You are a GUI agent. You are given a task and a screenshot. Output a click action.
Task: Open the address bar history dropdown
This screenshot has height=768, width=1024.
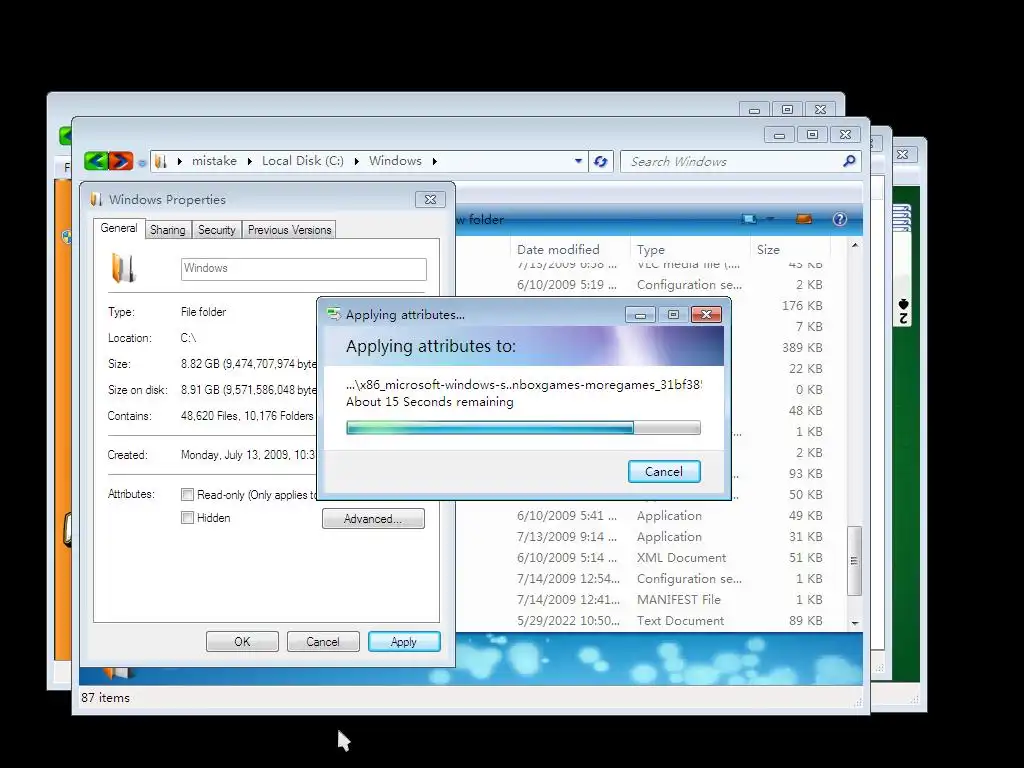coord(578,161)
